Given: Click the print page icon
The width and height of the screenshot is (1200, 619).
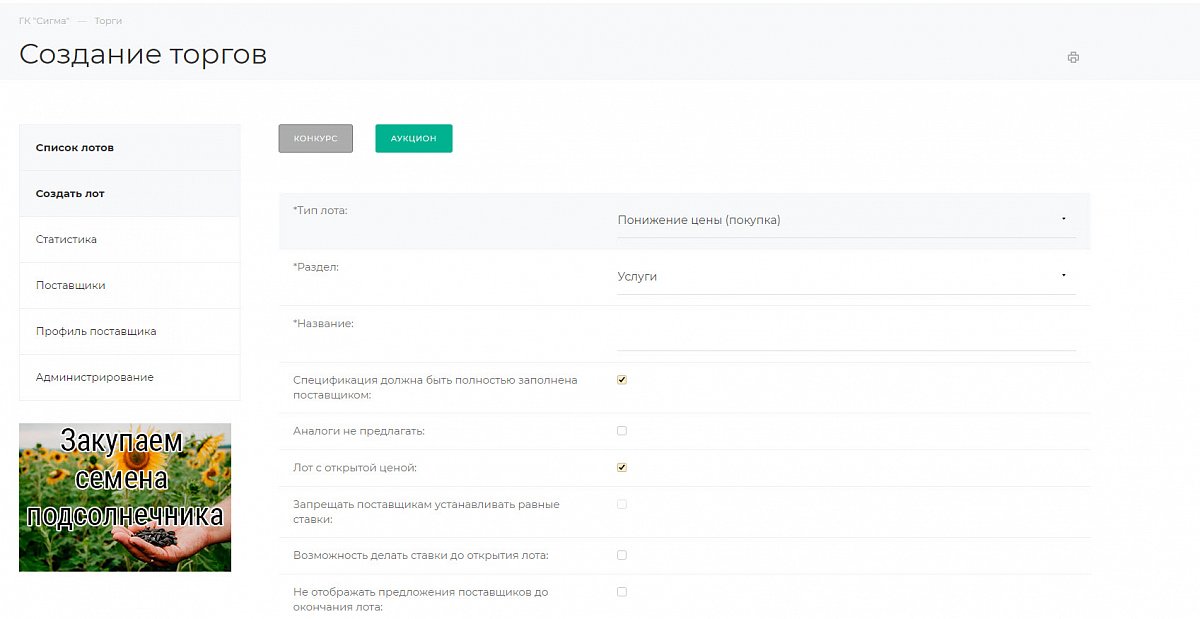Looking at the screenshot, I should (x=1073, y=57).
